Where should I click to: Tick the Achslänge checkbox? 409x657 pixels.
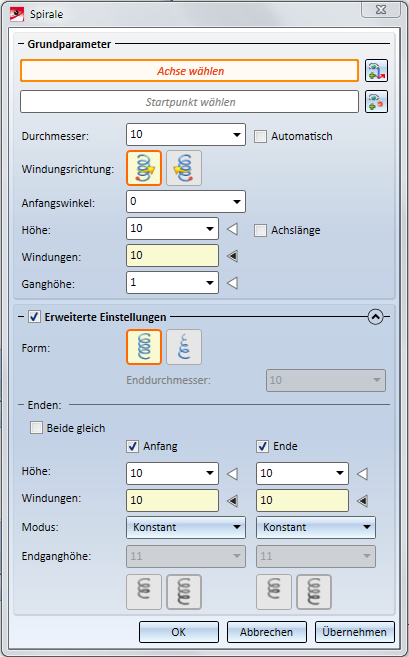tap(260, 230)
